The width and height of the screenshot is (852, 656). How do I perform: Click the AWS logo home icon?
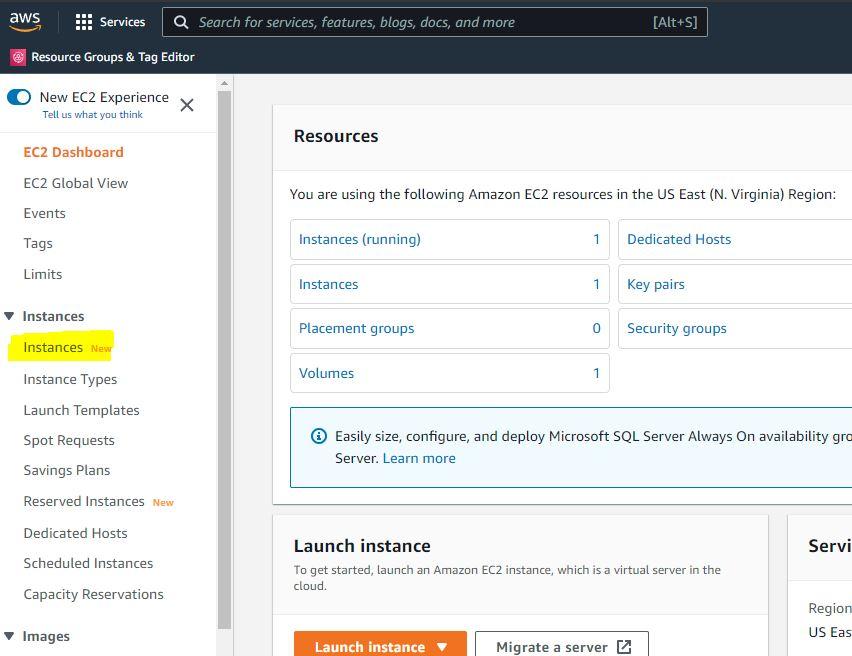[25, 21]
